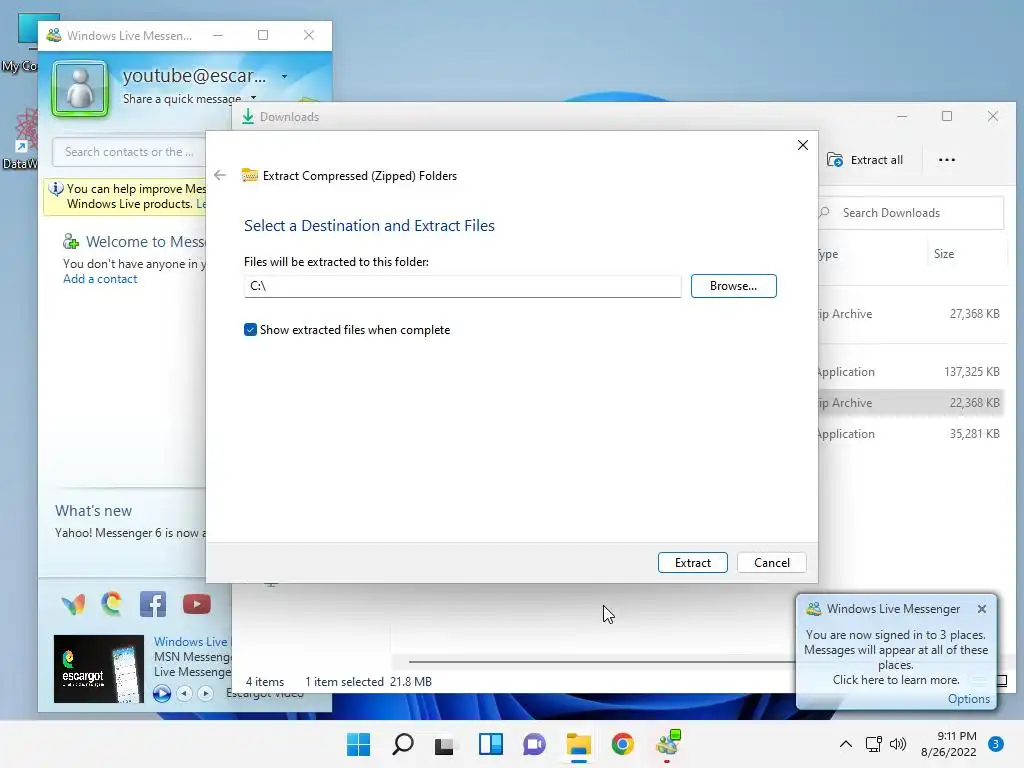Open Google Chrome from the taskbar
The width and height of the screenshot is (1024, 768).
pos(622,744)
